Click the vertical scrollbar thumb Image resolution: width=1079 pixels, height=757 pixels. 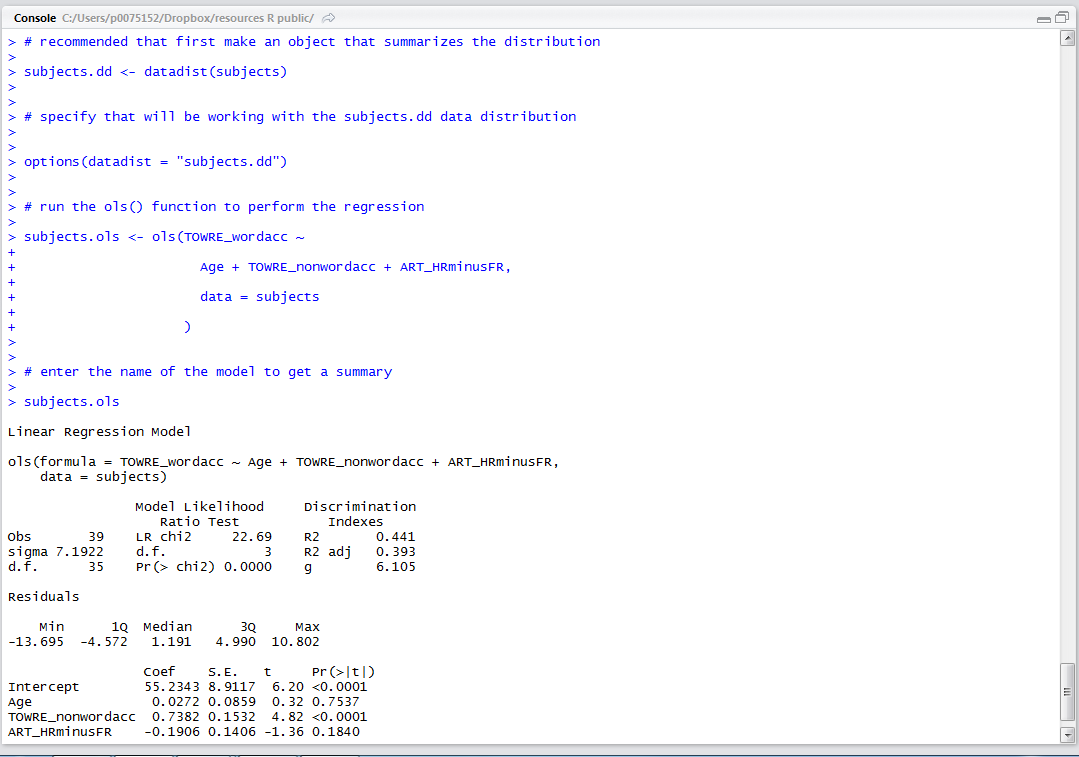(1067, 692)
